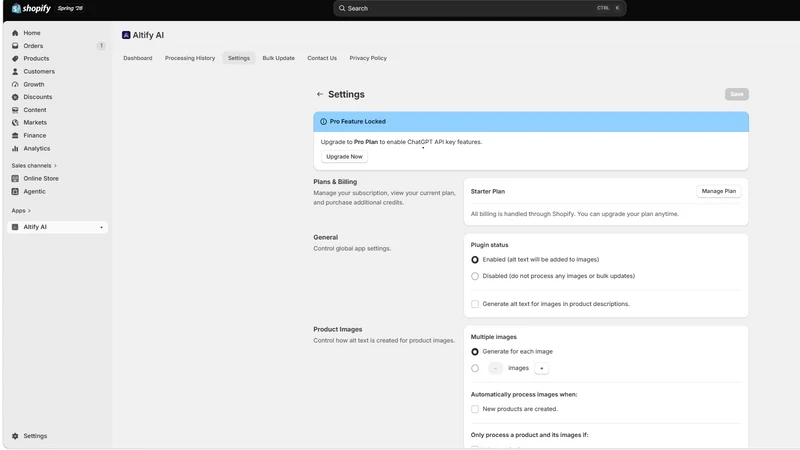
Task: Click the Orders inbox icon
Action: (x=15, y=46)
